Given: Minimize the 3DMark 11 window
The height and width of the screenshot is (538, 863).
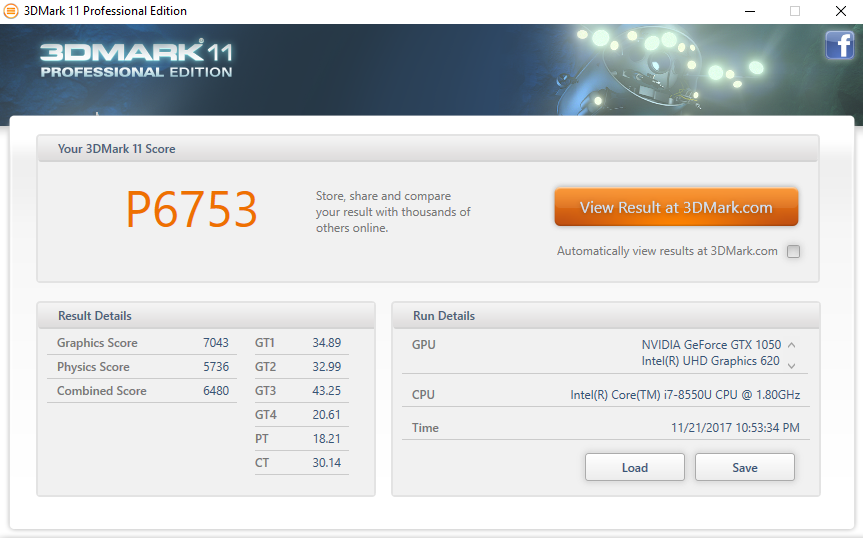Looking at the screenshot, I should coord(750,11).
